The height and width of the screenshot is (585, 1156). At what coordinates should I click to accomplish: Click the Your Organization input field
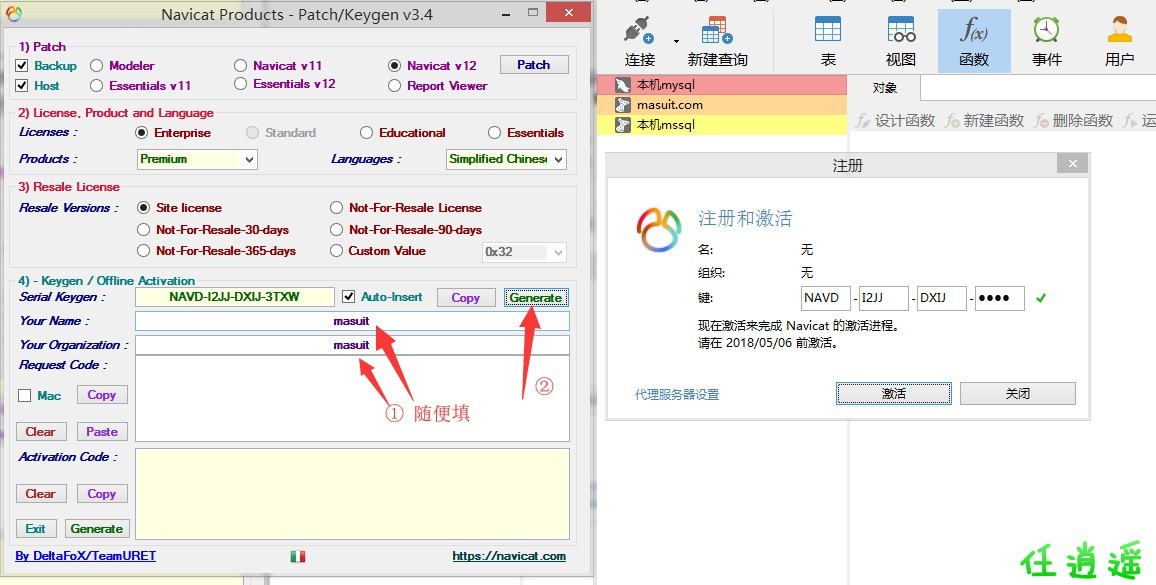352,345
